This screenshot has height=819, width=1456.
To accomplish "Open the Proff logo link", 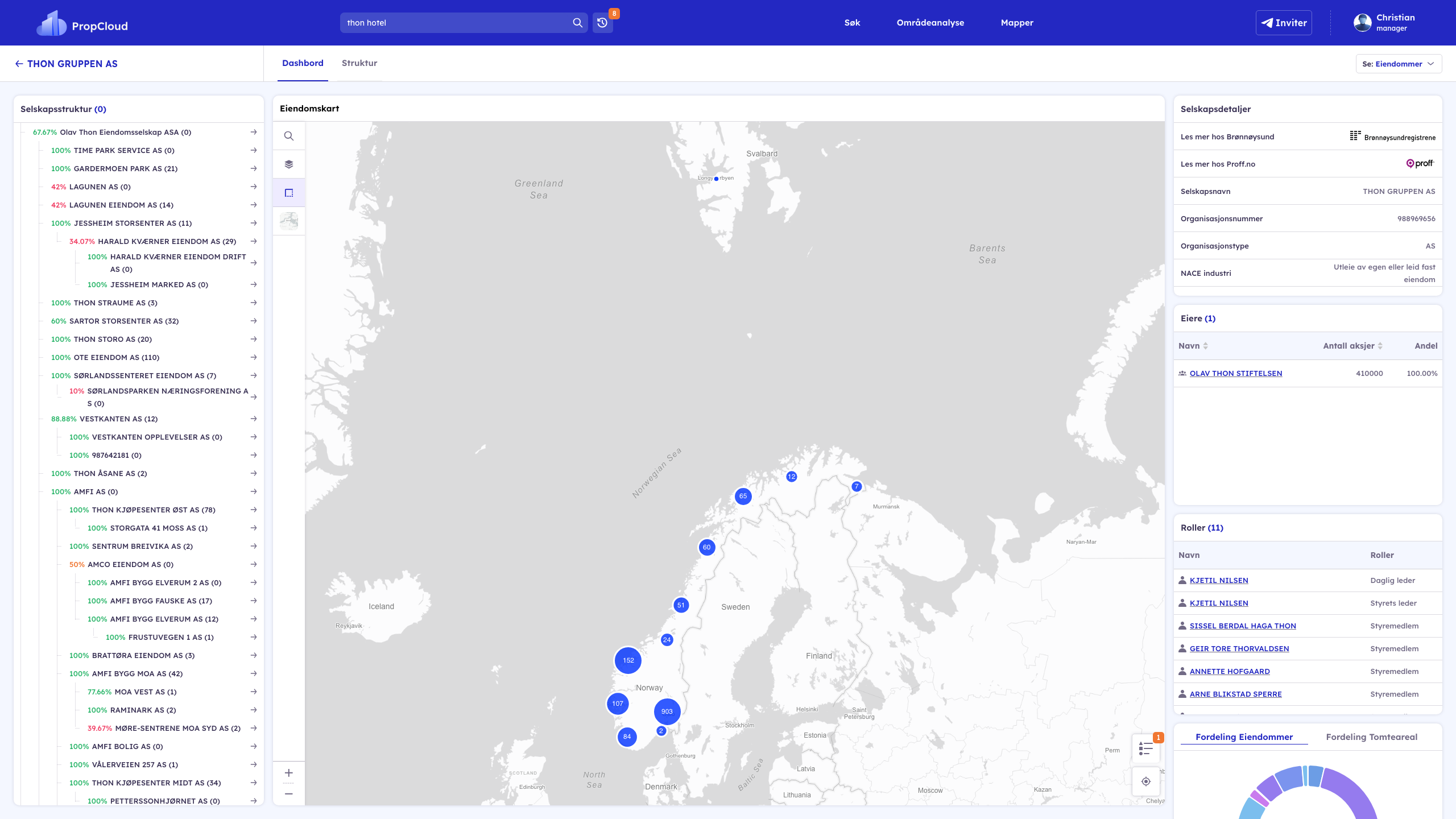I will tap(1420, 164).
